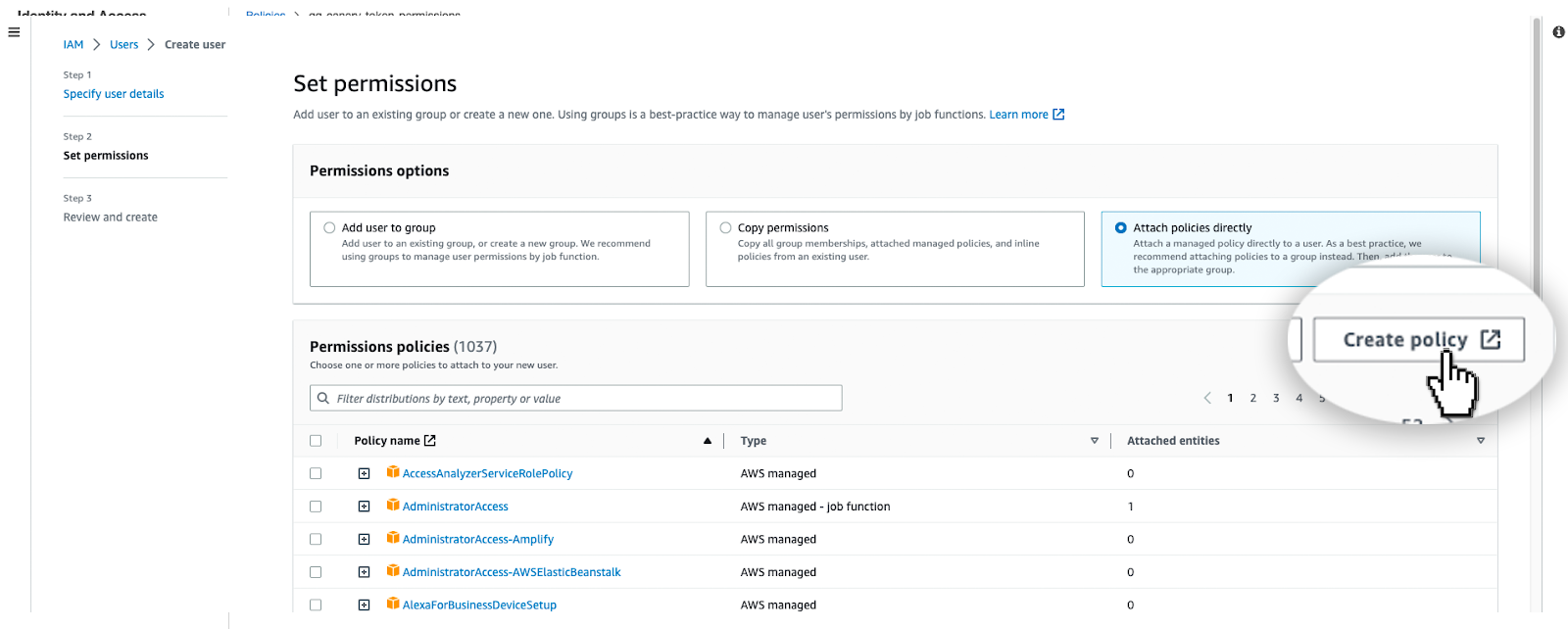Check the AccessAnalyzerServiceRolePolicy checkbox

tap(316, 473)
